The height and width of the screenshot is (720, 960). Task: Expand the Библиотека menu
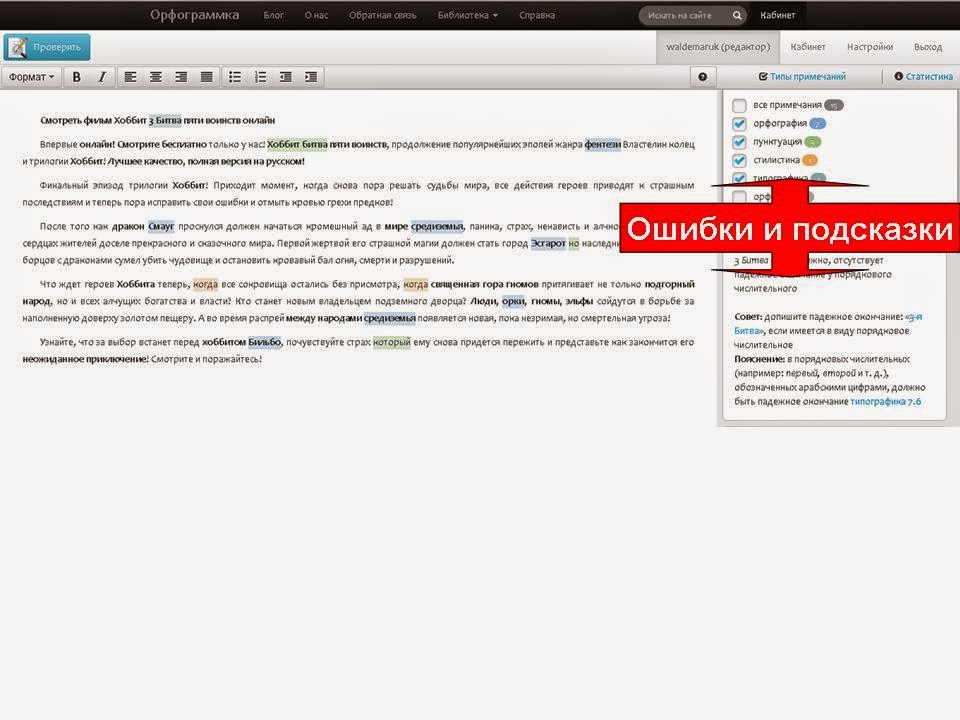click(467, 15)
